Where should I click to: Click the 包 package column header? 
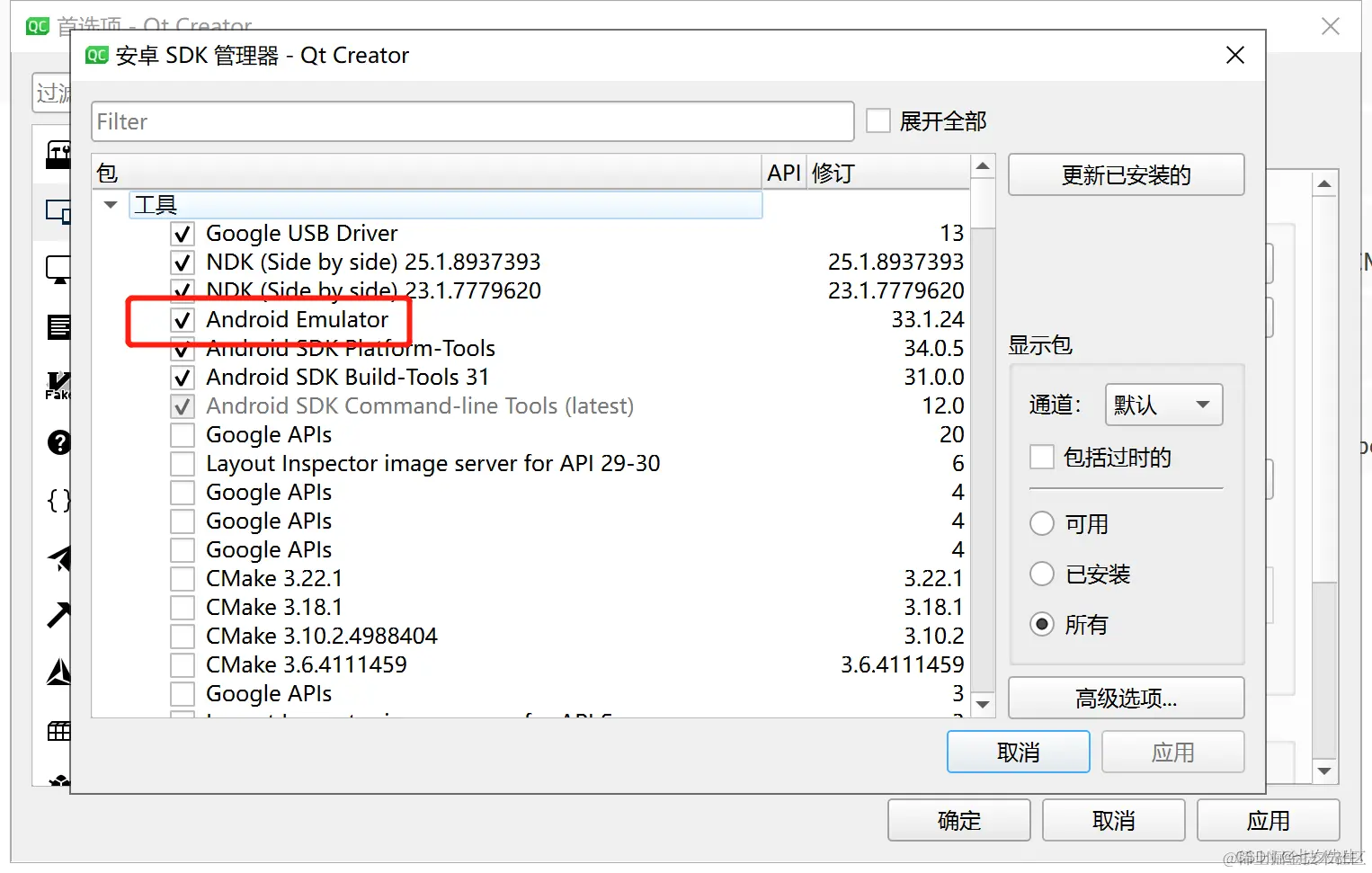click(427, 173)
